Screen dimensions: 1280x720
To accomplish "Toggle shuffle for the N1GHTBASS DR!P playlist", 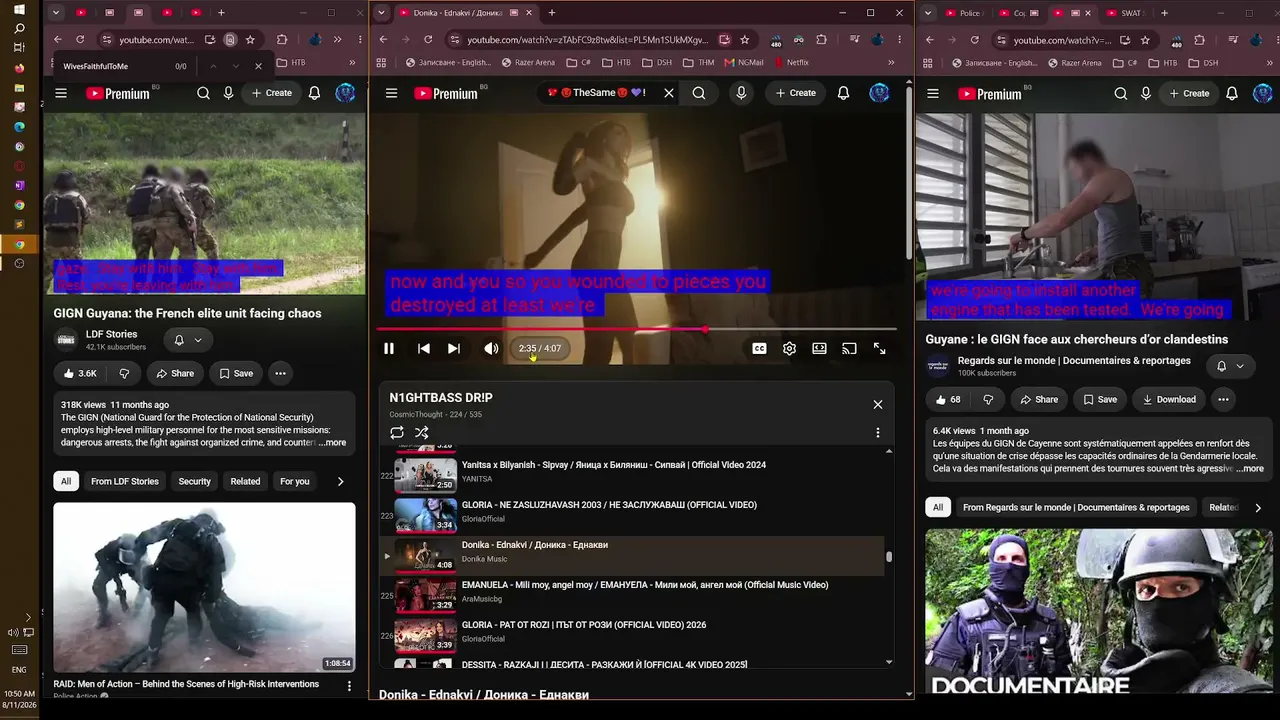I will click(x=422, y=433).
